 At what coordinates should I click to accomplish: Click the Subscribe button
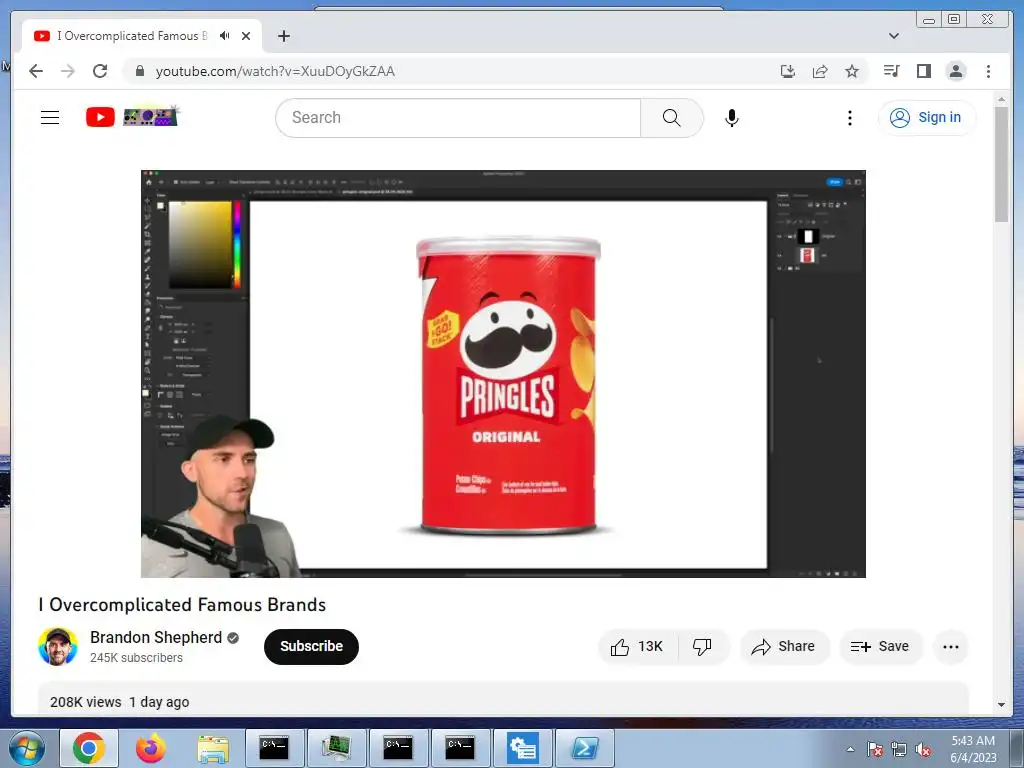pos(312,647)
